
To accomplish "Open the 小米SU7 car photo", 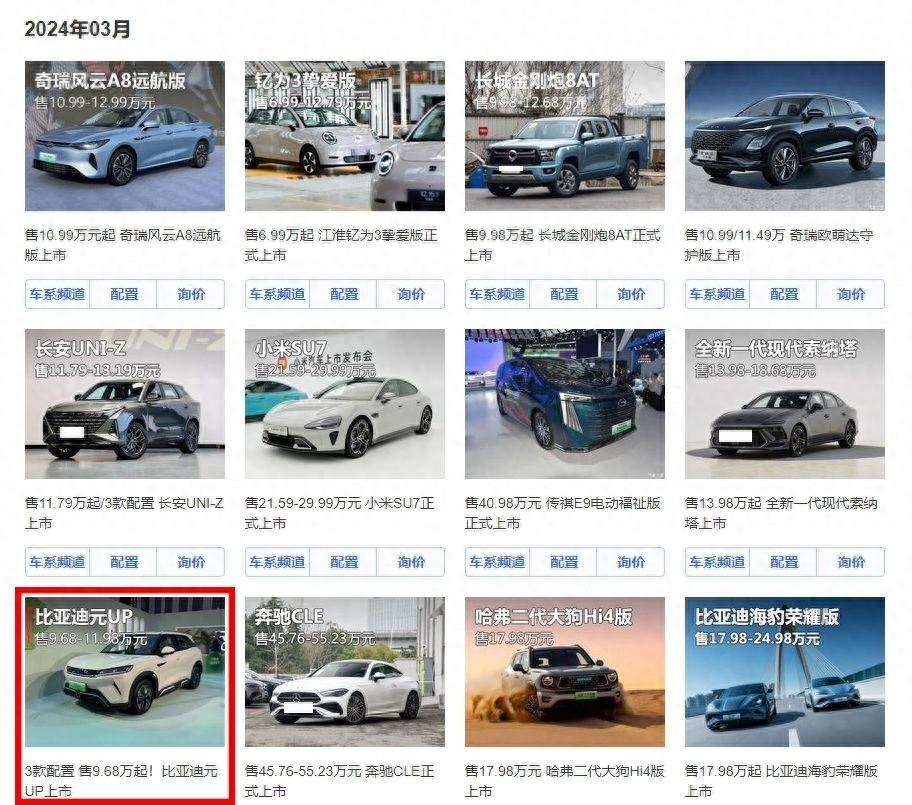I will tap(344, 404).
